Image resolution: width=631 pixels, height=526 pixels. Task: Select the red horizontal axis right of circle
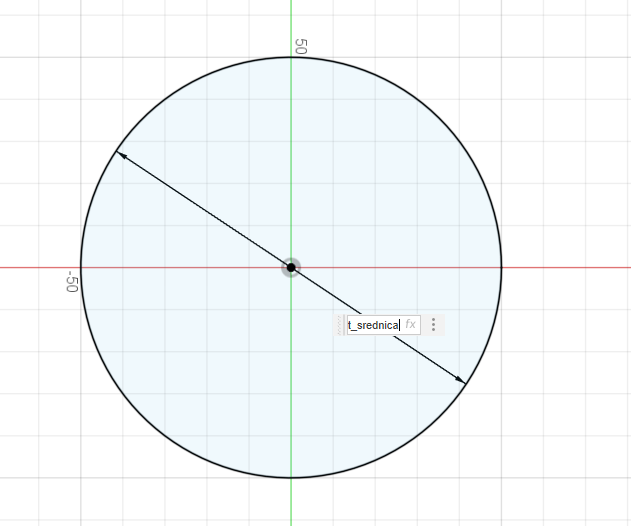[x=565, y=267]
